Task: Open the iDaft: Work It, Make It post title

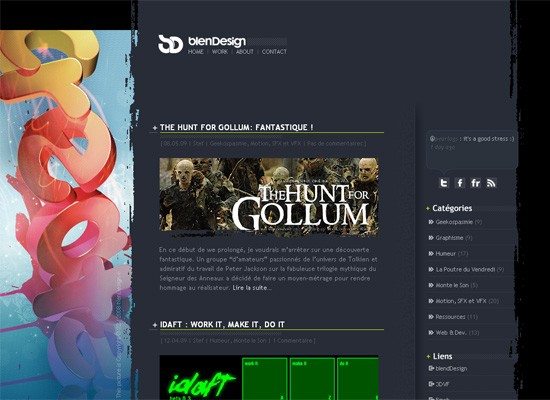Action: pyautogui.click(x=222, y=325)
